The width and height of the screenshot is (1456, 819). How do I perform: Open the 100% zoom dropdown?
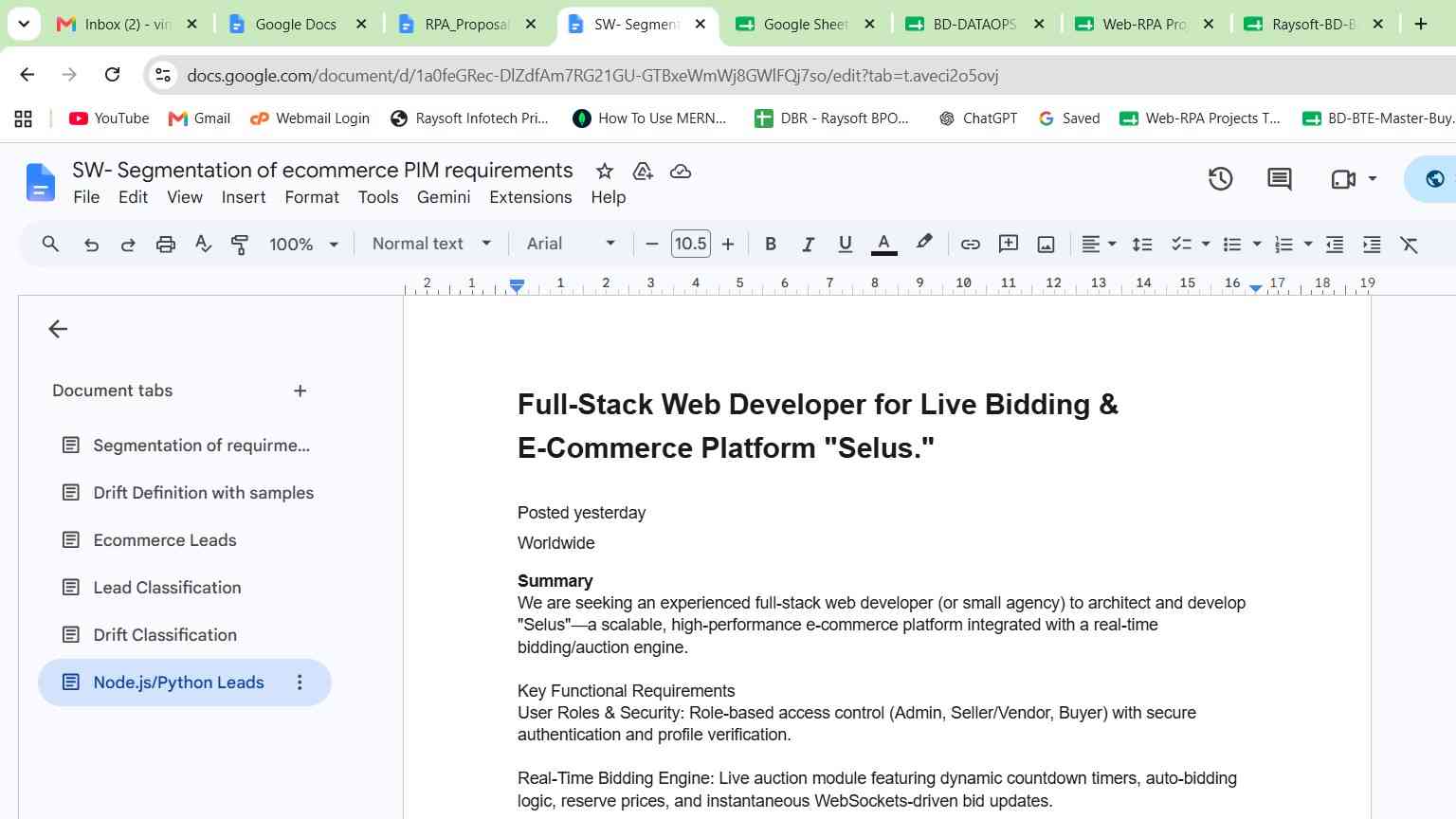[303, 245]
